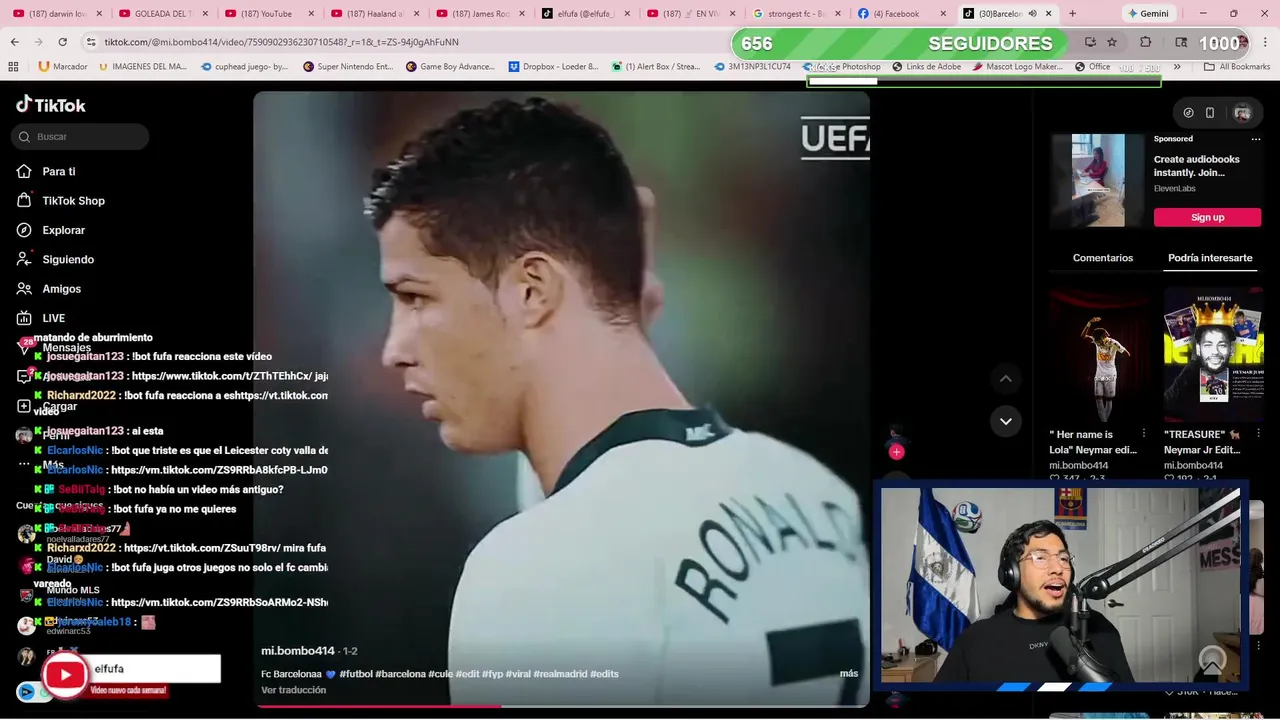Image resolution: width=1280 pixels, height=720 pixels.
Task: Open the Mascot Logo Maker bookmark
Action: pyautogui.click(x=1016, y=67)
